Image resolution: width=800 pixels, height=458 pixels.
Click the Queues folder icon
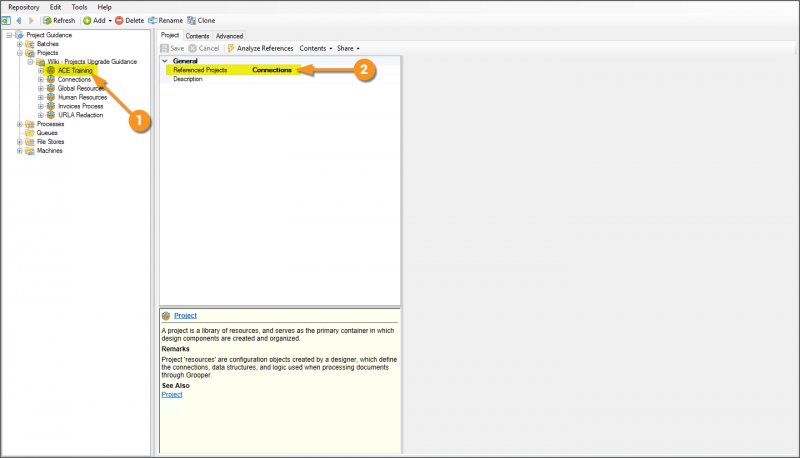pos(30,133)
